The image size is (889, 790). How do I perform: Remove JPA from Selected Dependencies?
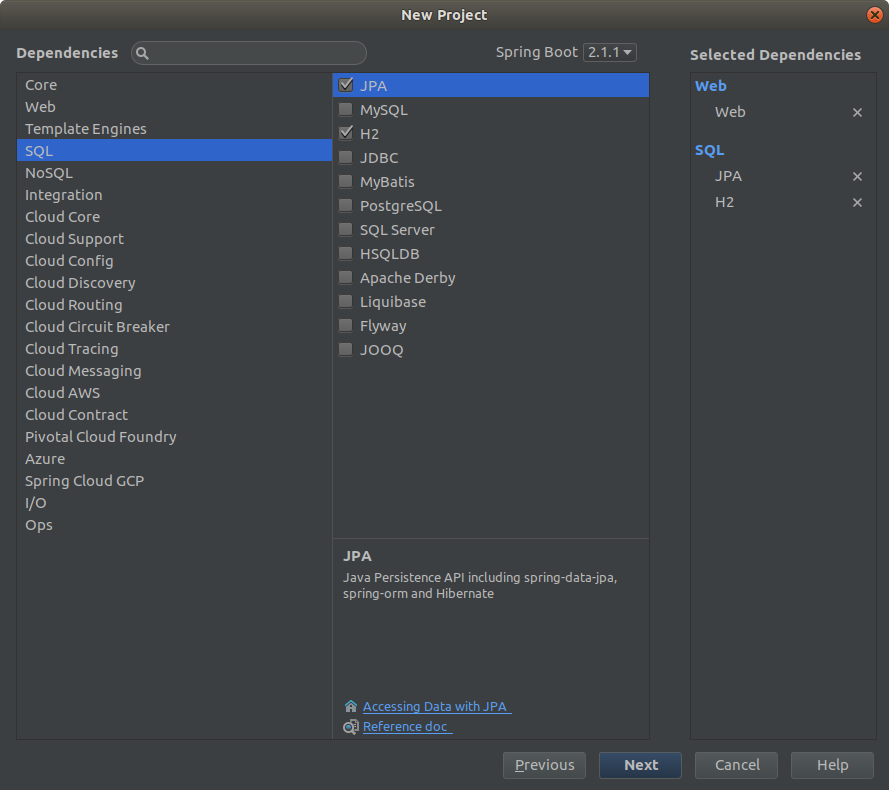pos(857,176)
